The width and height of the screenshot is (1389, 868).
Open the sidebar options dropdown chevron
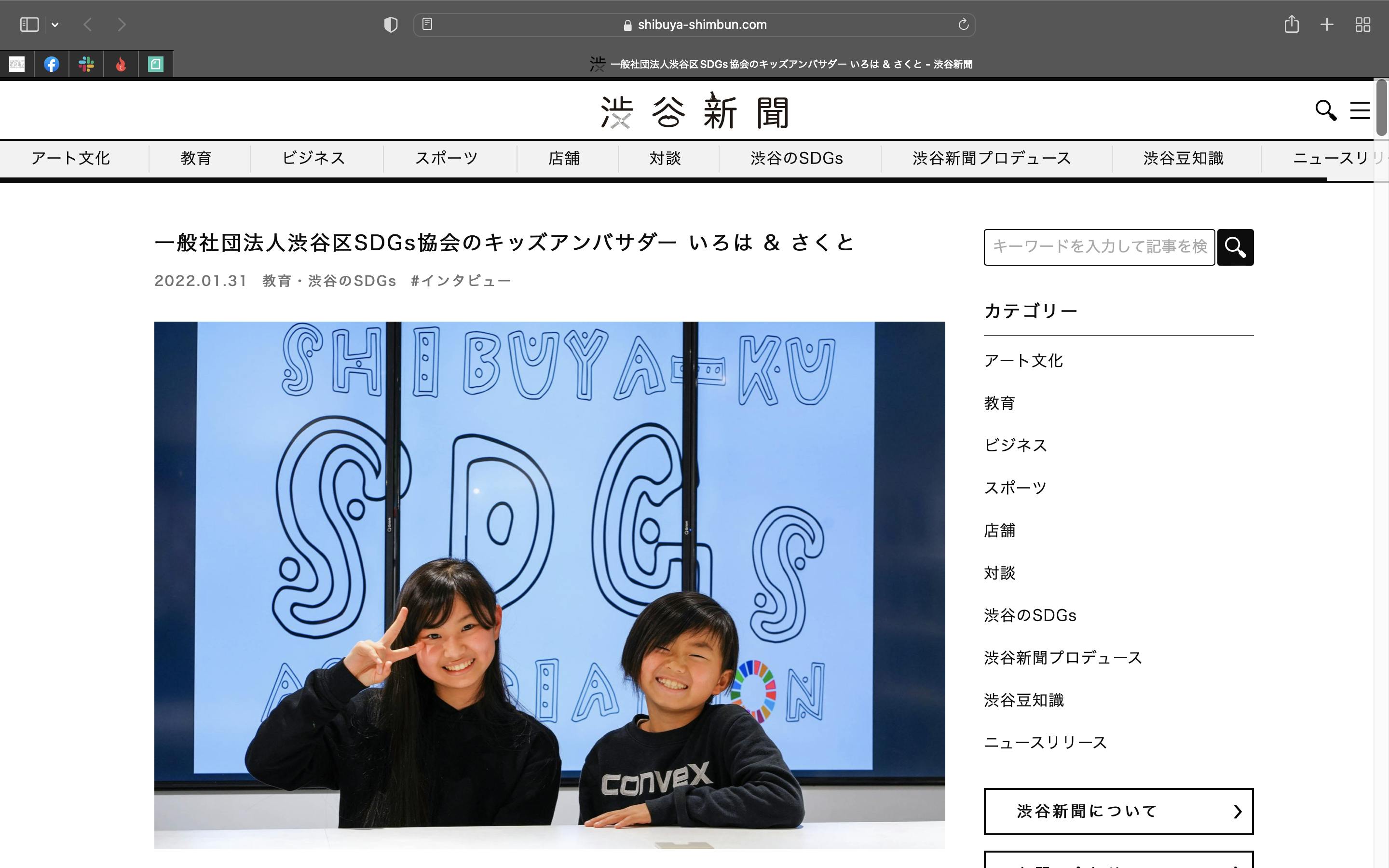tap(55, 25)
